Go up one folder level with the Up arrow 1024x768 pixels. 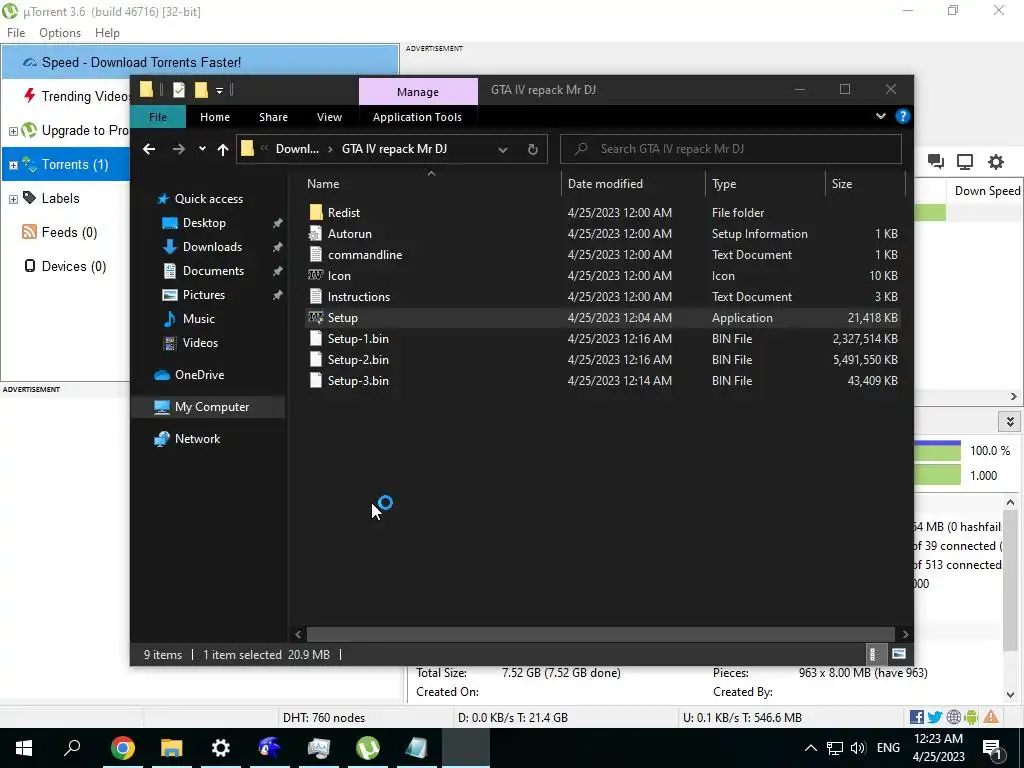click(223, 149)
